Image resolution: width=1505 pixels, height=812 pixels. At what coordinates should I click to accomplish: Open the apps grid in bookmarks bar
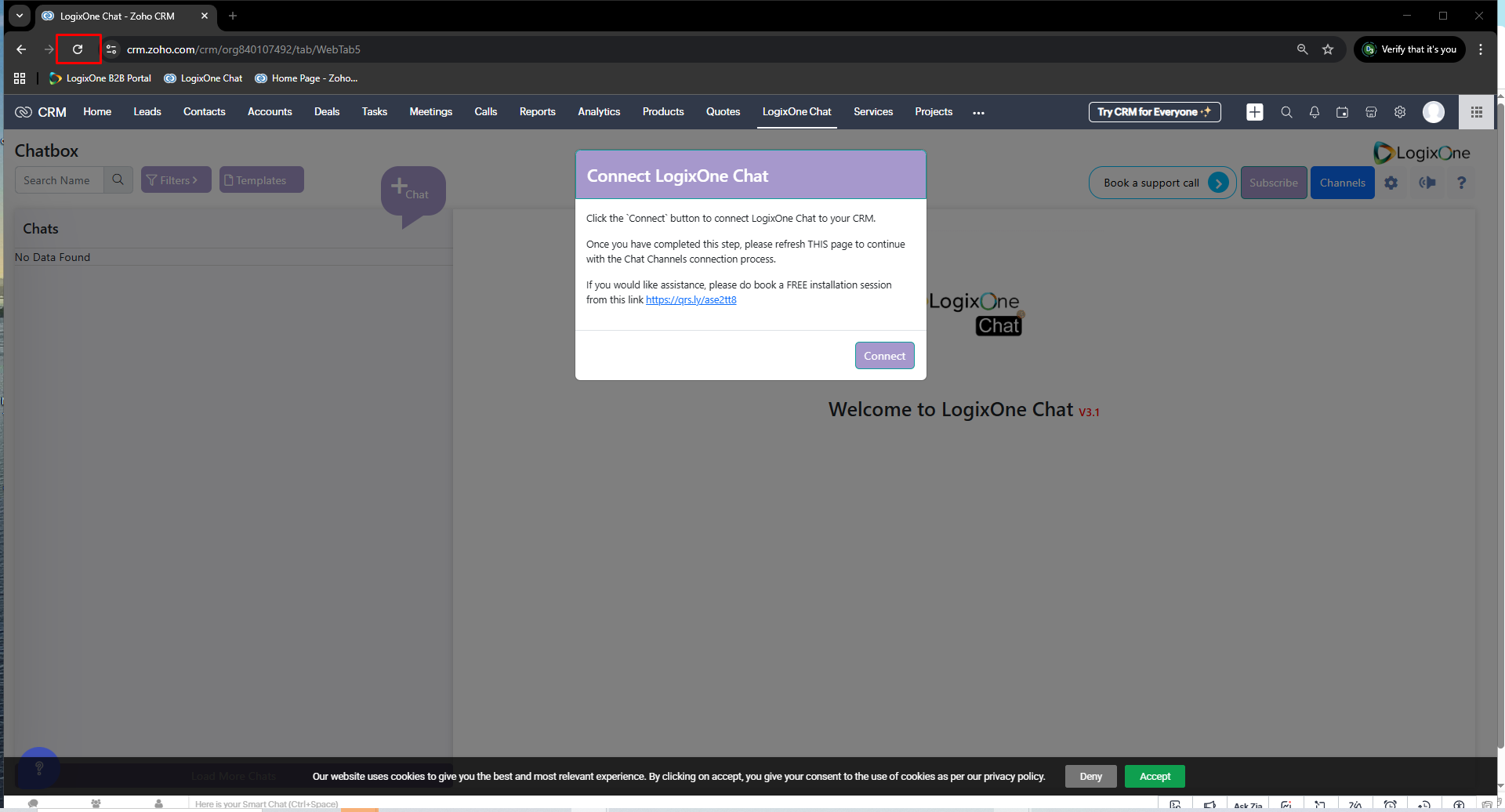click(x=20, y=78)
